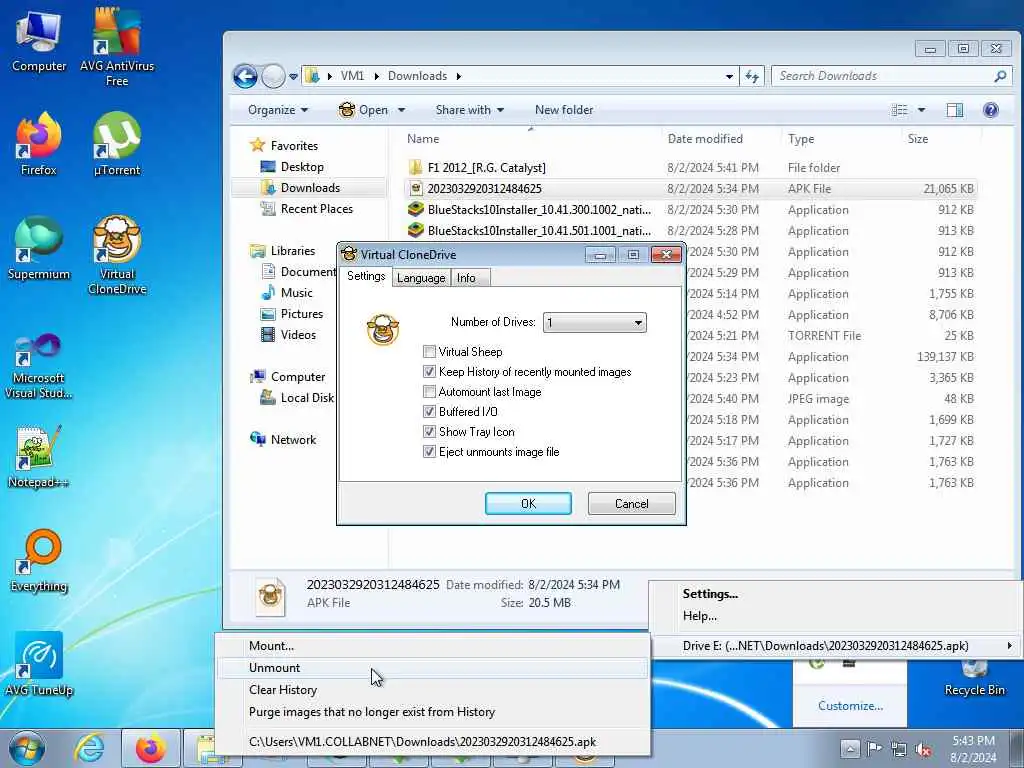Click the network tray icon
Viewport: 1024px width, 768px height.
899,748
